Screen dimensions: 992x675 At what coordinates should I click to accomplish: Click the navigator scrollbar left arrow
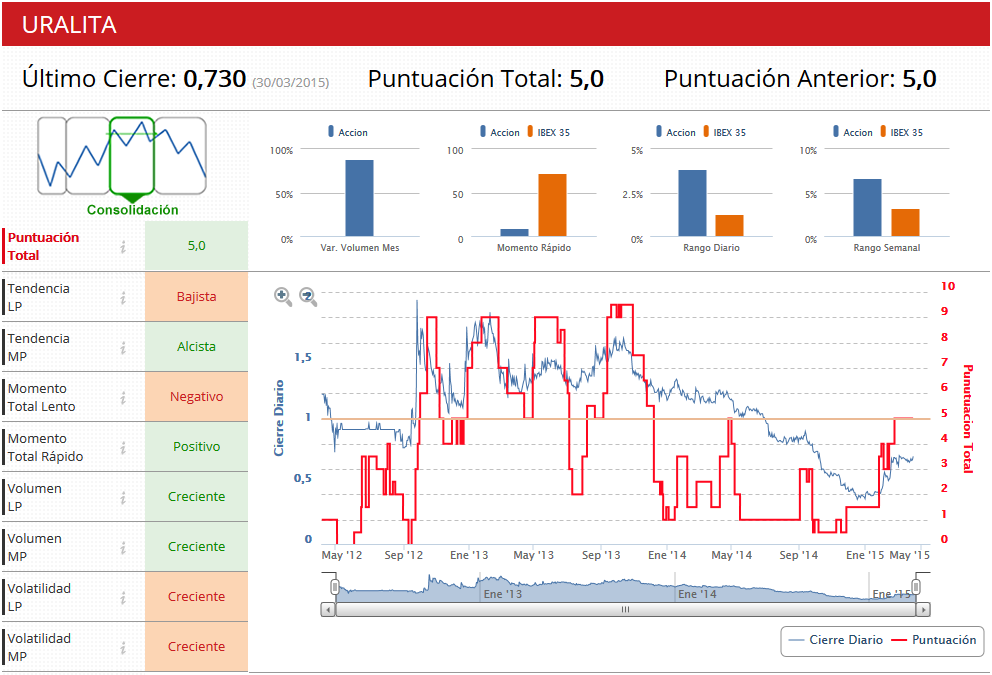pos(328,610)
